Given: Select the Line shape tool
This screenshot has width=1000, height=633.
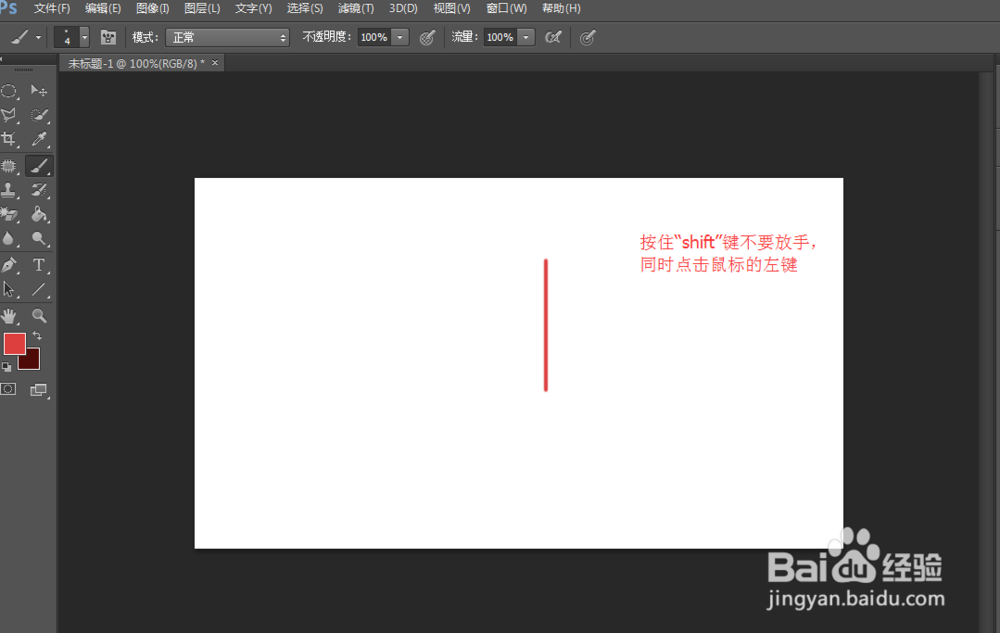Looking at the screenshot, I should click(x=39, y=289).
